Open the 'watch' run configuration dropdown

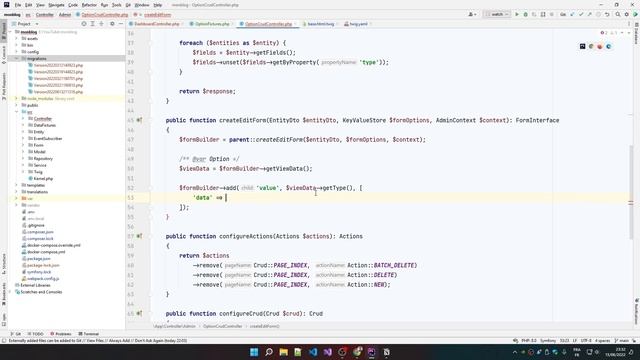[x=497, y=14]
